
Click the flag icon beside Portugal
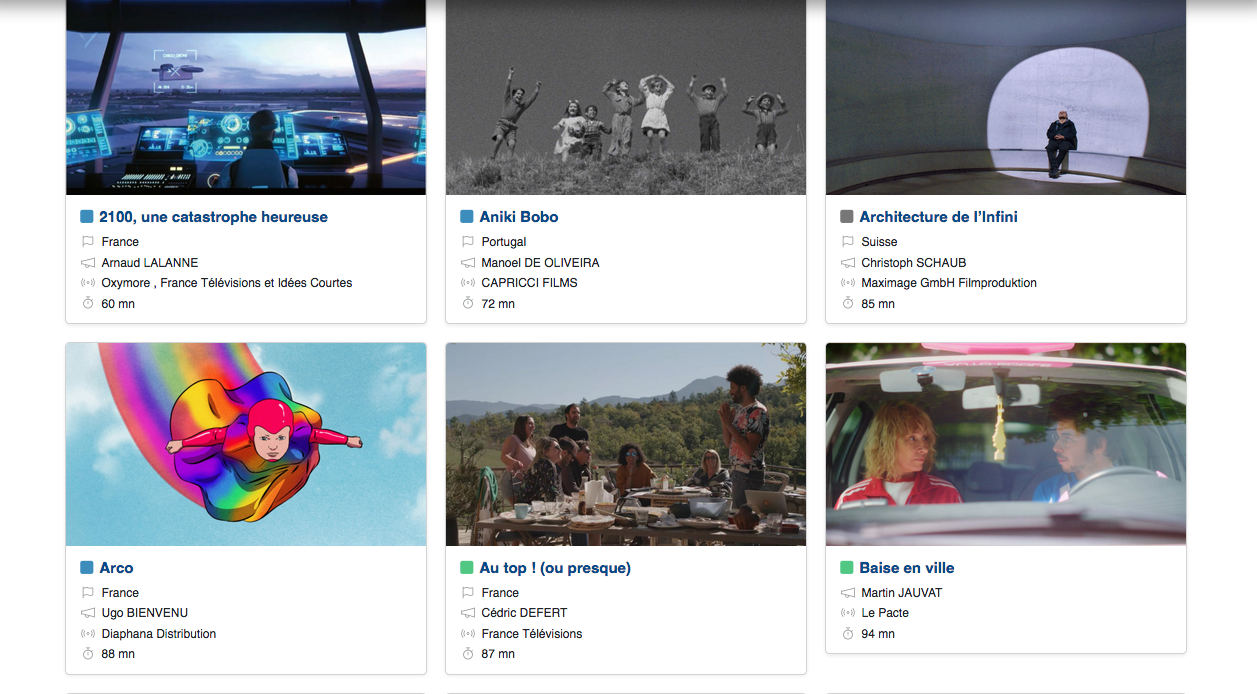(467, 242)
